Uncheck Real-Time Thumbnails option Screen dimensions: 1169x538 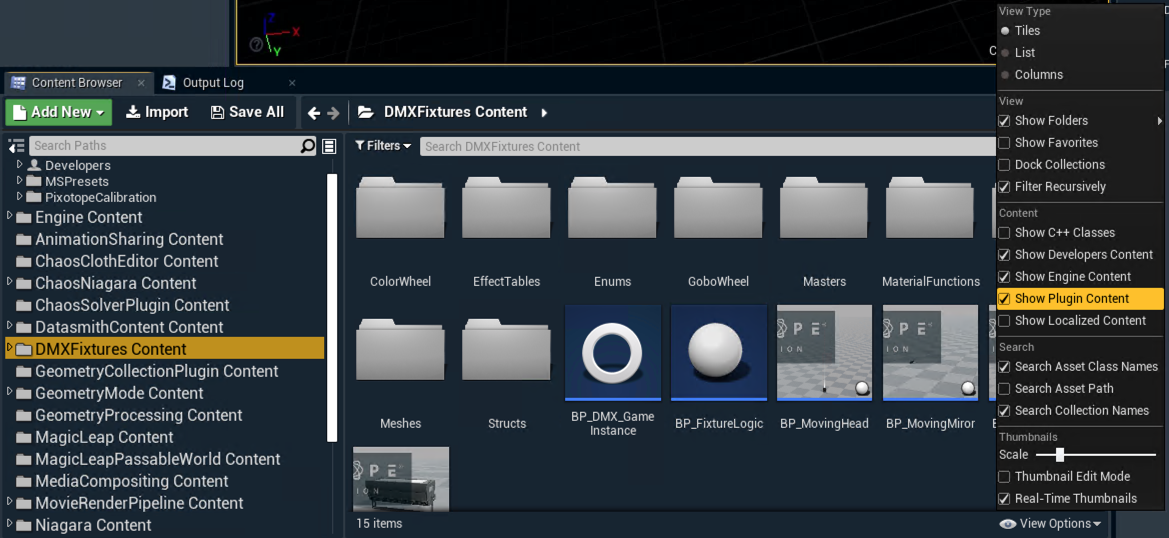tap(1004, 499)
